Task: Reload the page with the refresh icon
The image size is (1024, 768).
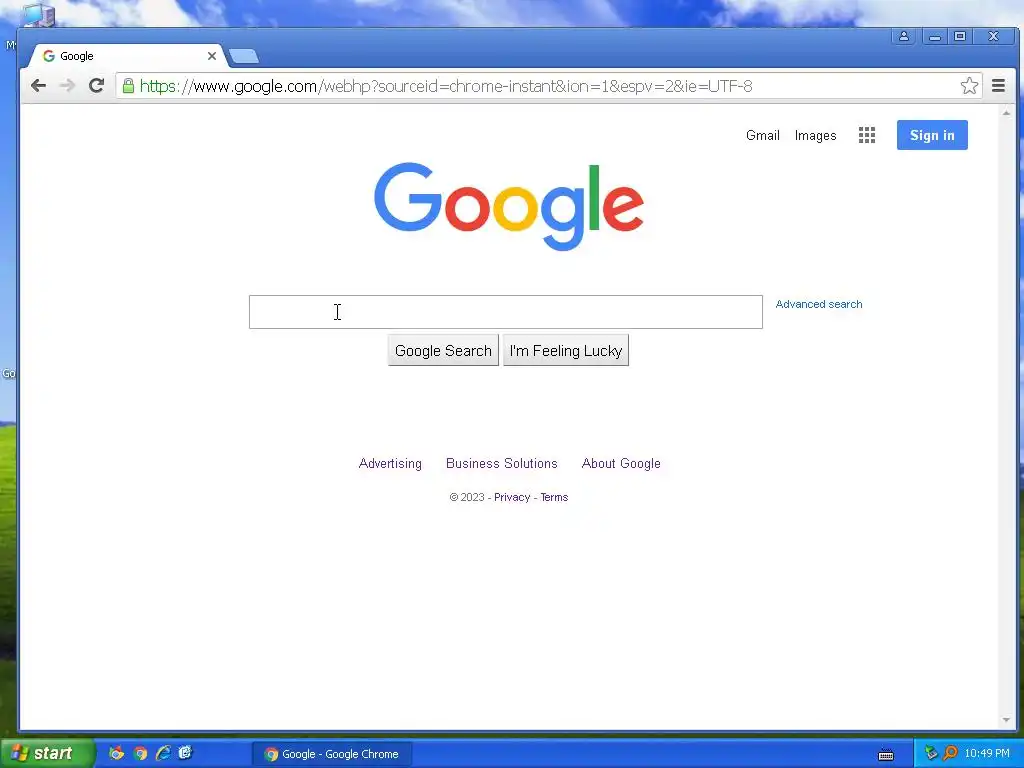Action: (x=97, y=86)
